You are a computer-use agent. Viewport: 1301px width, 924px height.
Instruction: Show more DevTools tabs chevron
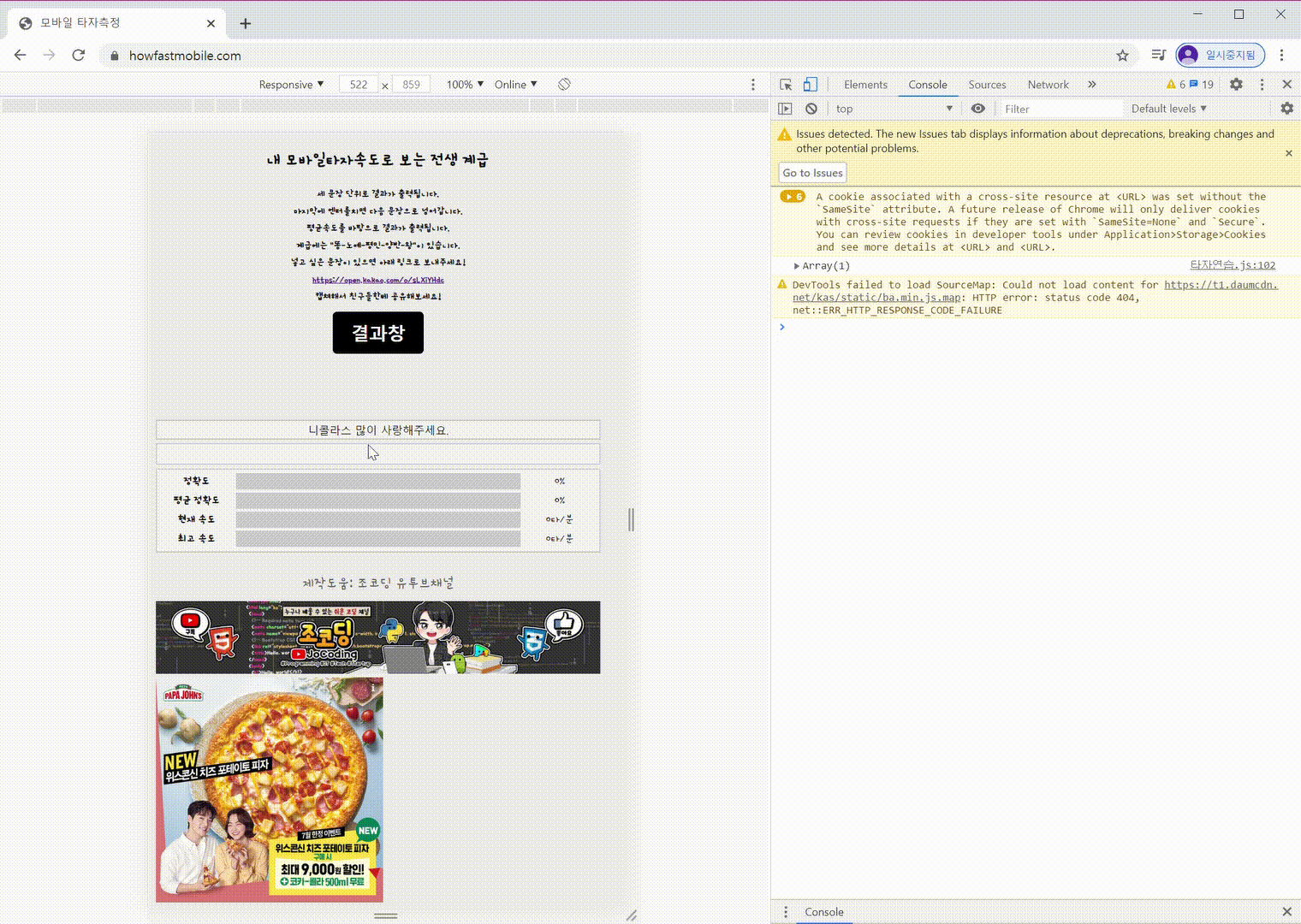coord(1092,84)
